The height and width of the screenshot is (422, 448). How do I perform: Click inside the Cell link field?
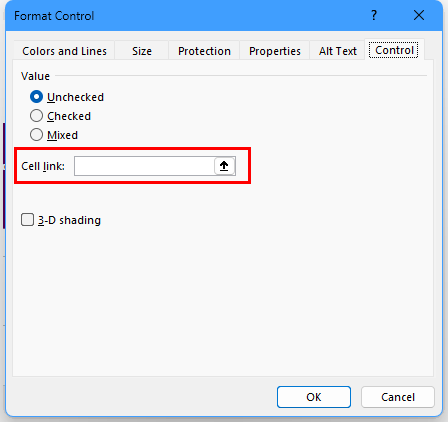tap(144, 166)
